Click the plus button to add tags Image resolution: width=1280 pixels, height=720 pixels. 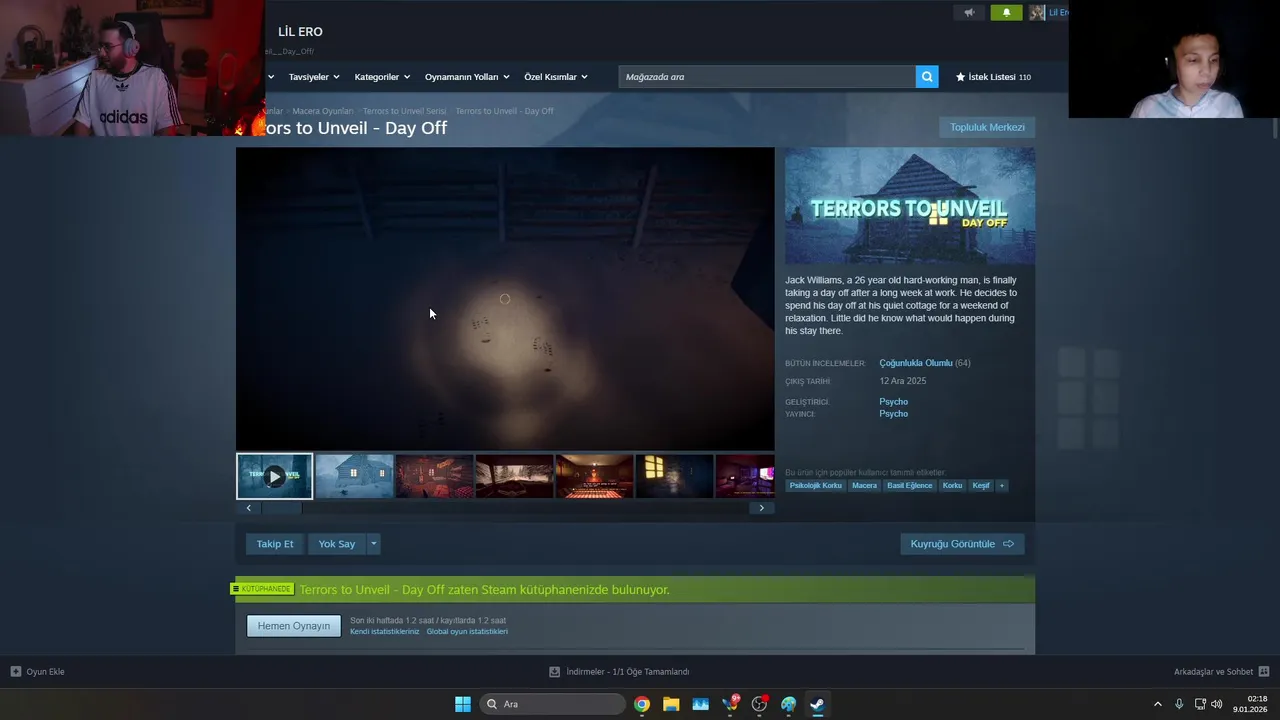[1002, 486]
